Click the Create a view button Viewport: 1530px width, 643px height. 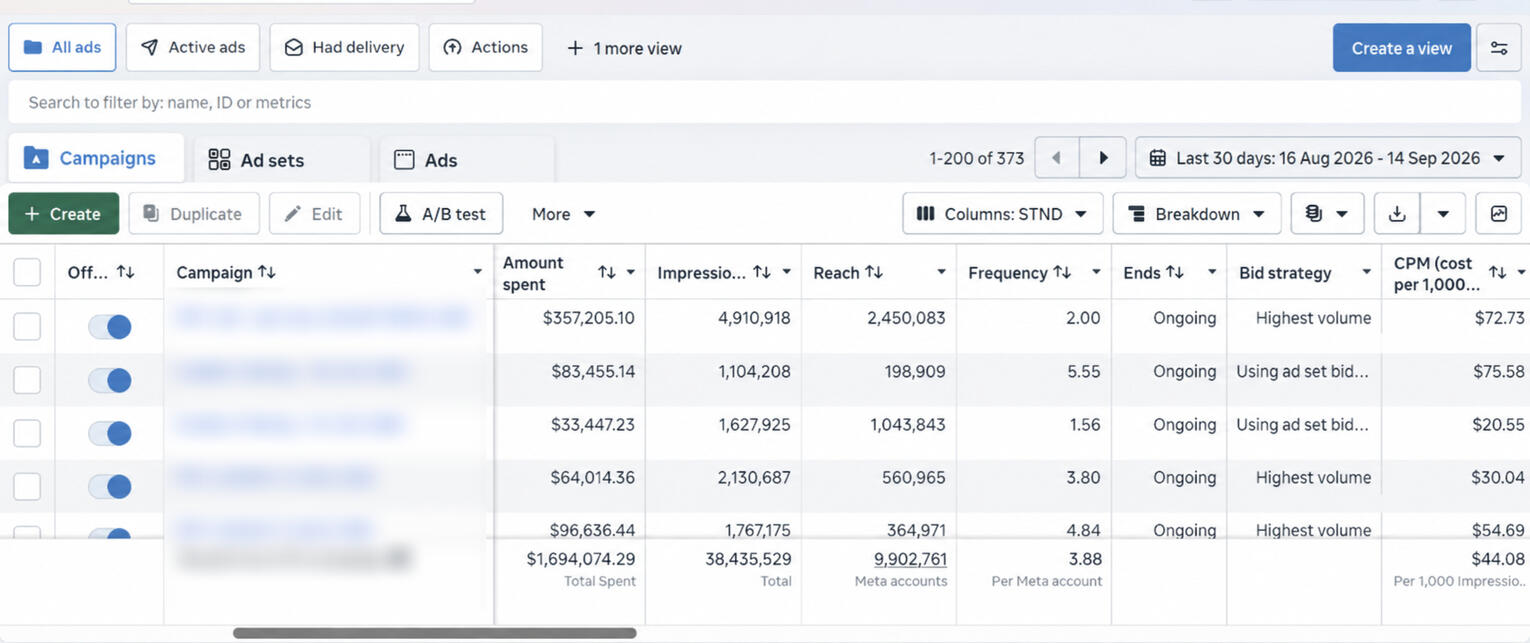click(x=1401, y=48)
